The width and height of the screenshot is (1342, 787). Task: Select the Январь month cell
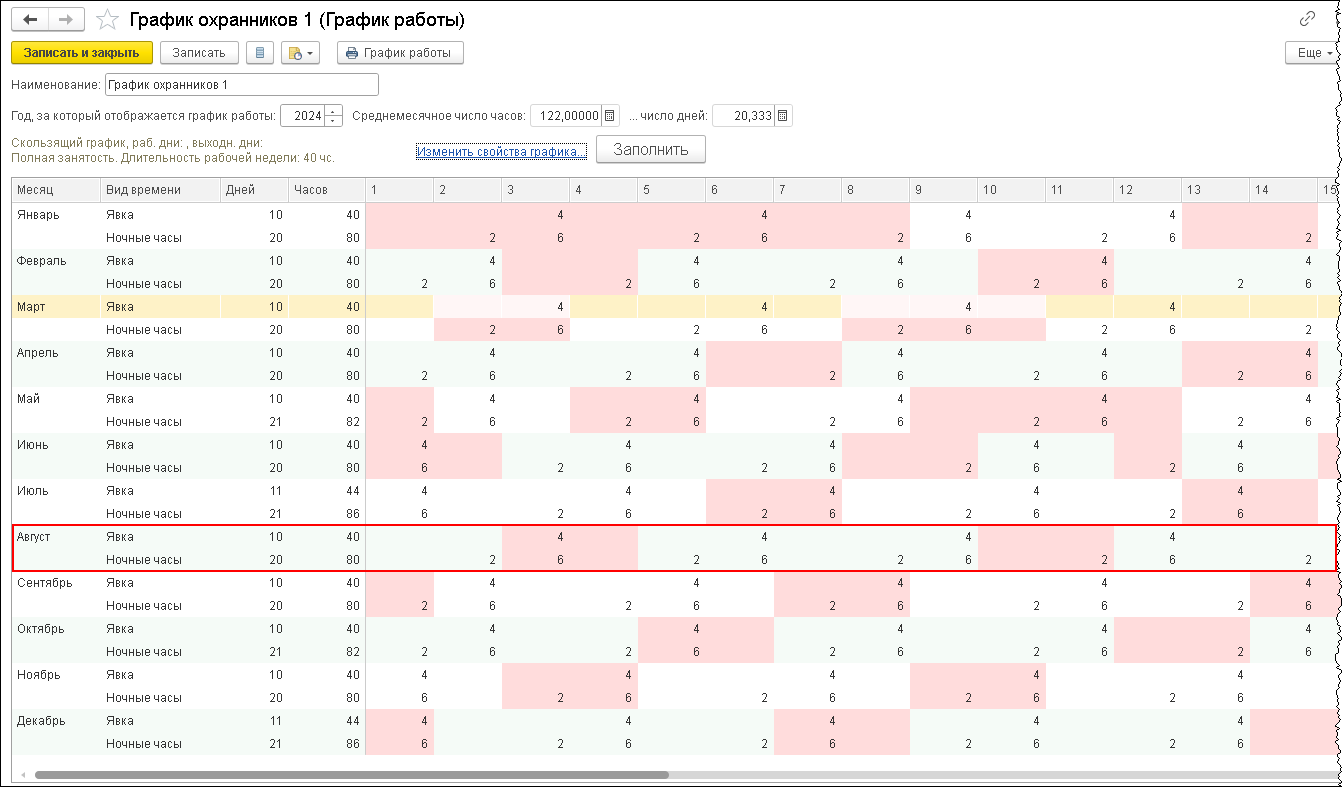pyautogui.click(x=56, y=214)
